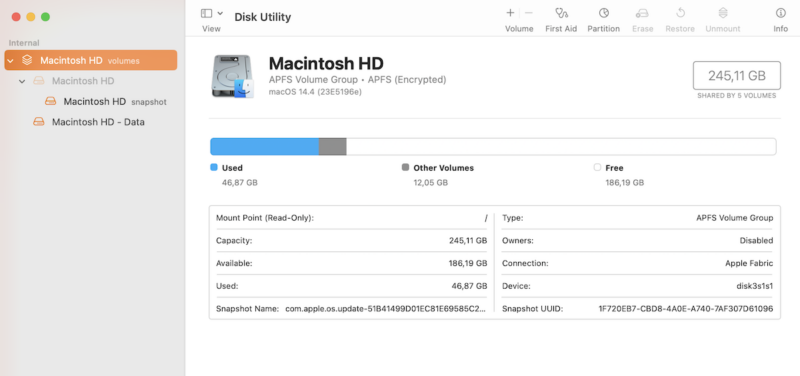The width and height of the screenshot is (800, 376).
Task: Run First Aid stethoscope icon
Action: point(561,13)
